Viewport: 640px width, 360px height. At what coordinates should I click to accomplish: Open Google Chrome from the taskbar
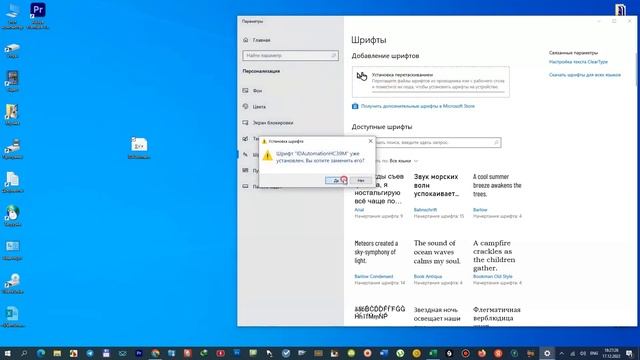pyautogui.click(x=155, y=353)
